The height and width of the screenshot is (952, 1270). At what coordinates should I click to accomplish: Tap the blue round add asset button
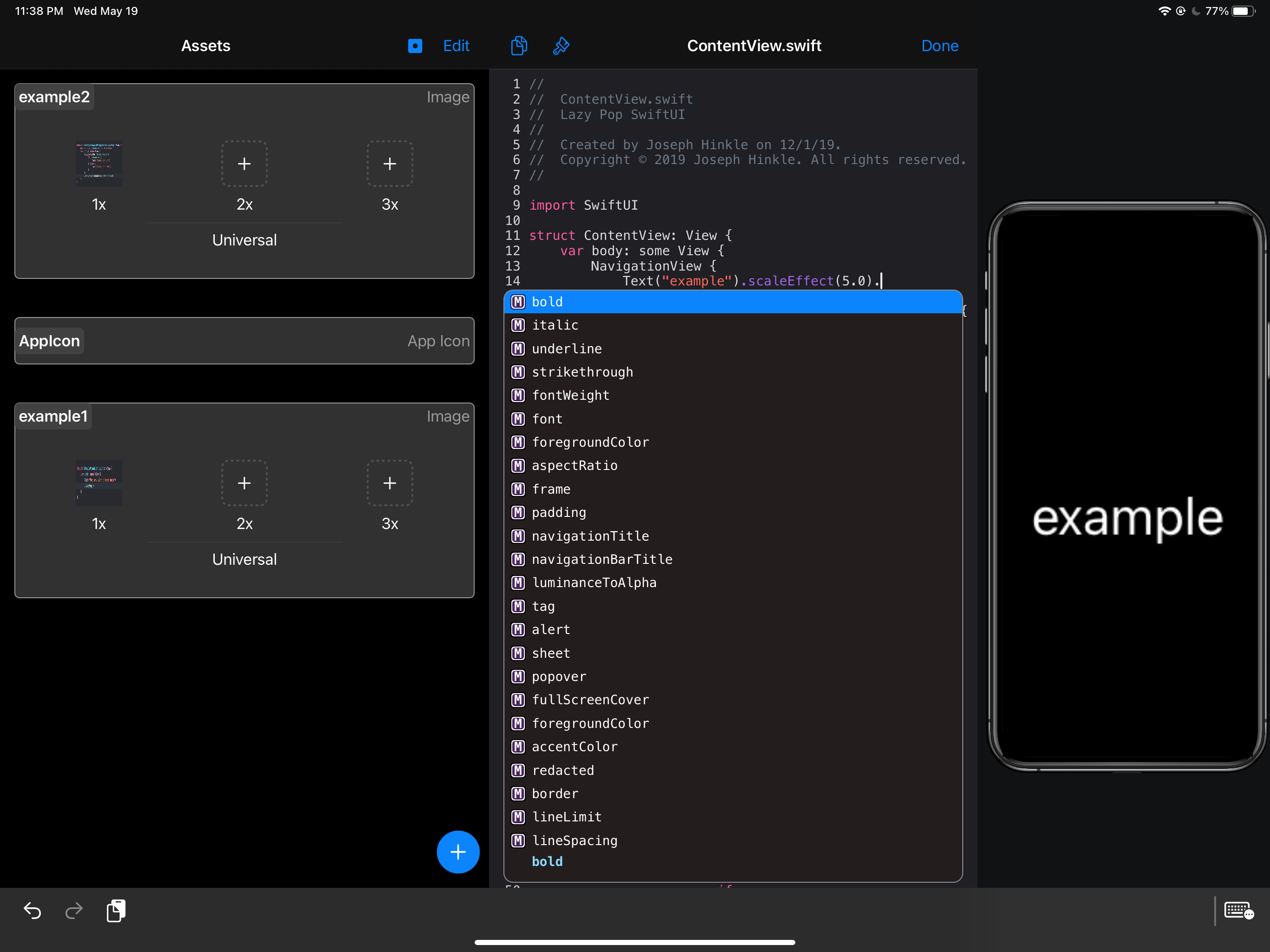pos(457,852)
